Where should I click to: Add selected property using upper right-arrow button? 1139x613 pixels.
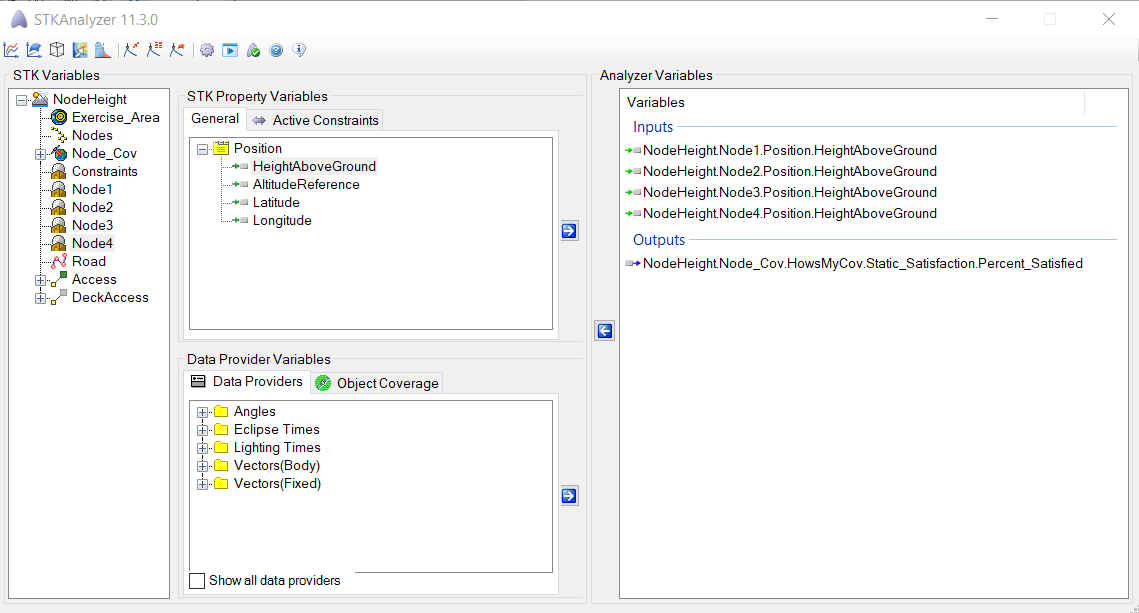tap(569, 231)
